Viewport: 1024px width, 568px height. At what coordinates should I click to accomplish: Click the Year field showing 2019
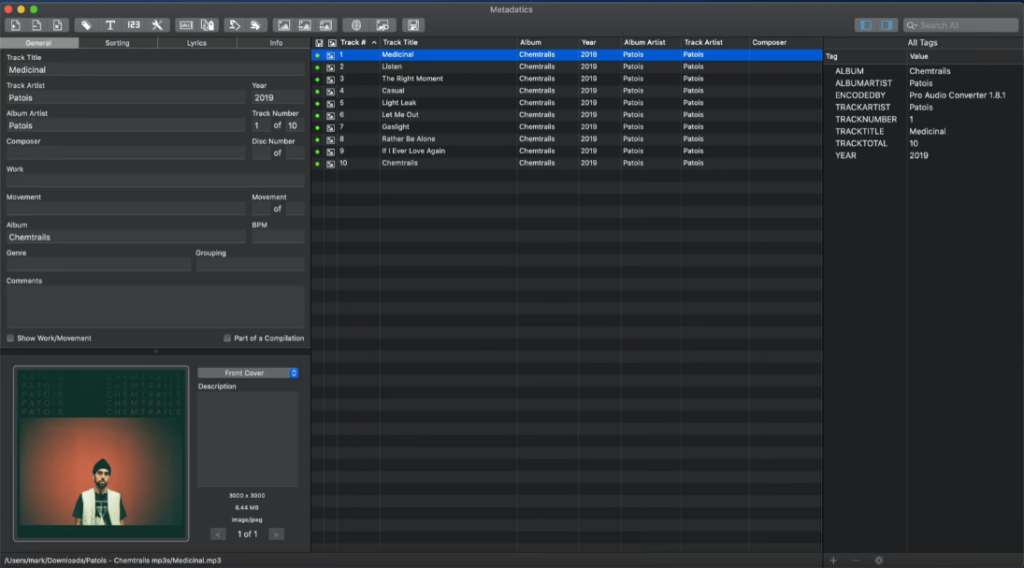coord(278,98)
